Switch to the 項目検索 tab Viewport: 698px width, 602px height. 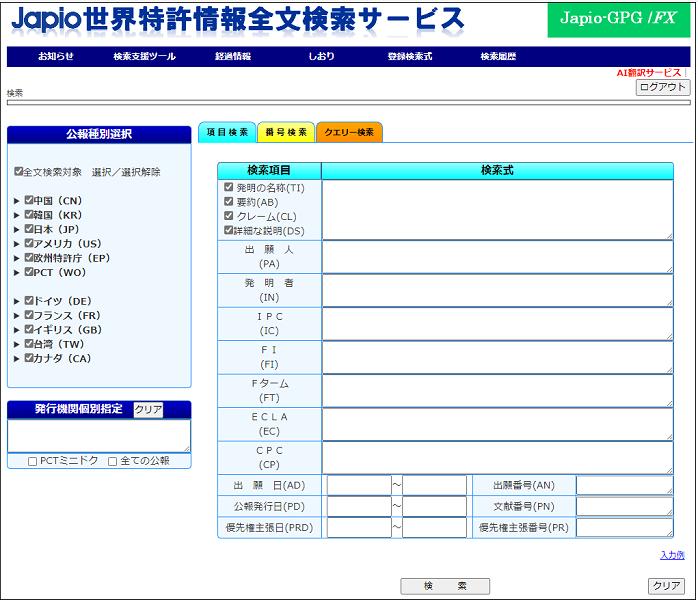pyautogui.click(x=227, y=132)
